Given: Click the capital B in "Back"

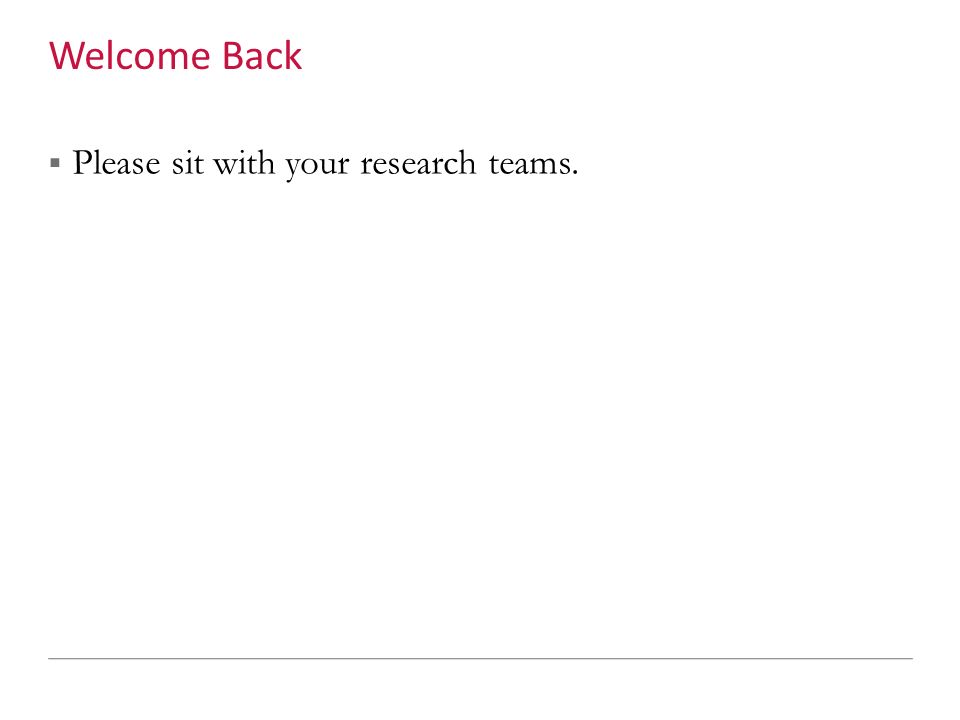Looking at the screenshot, I should pos(231,56).
